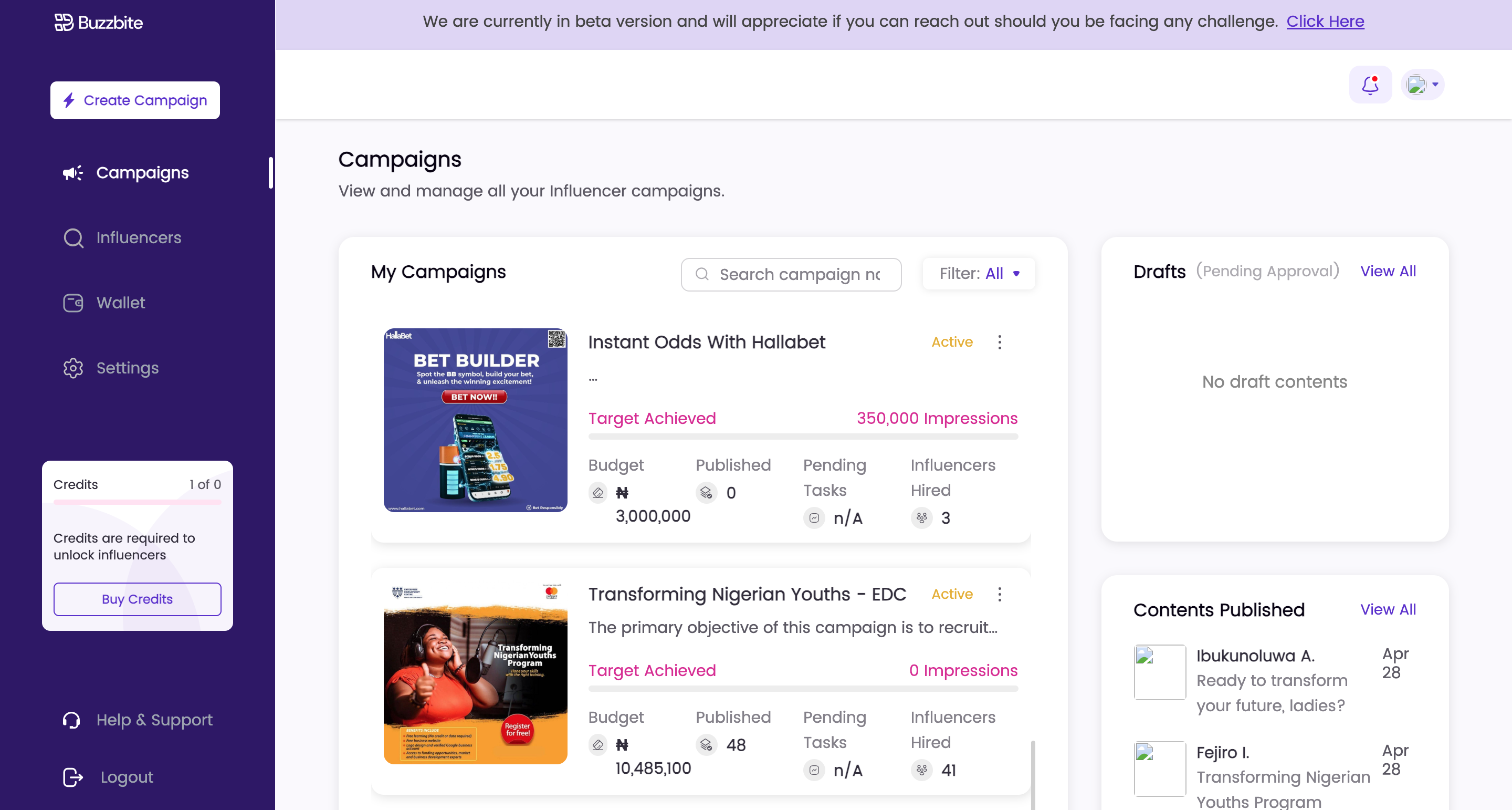Click the Wallet icon in sidebar

pos(73,303)
